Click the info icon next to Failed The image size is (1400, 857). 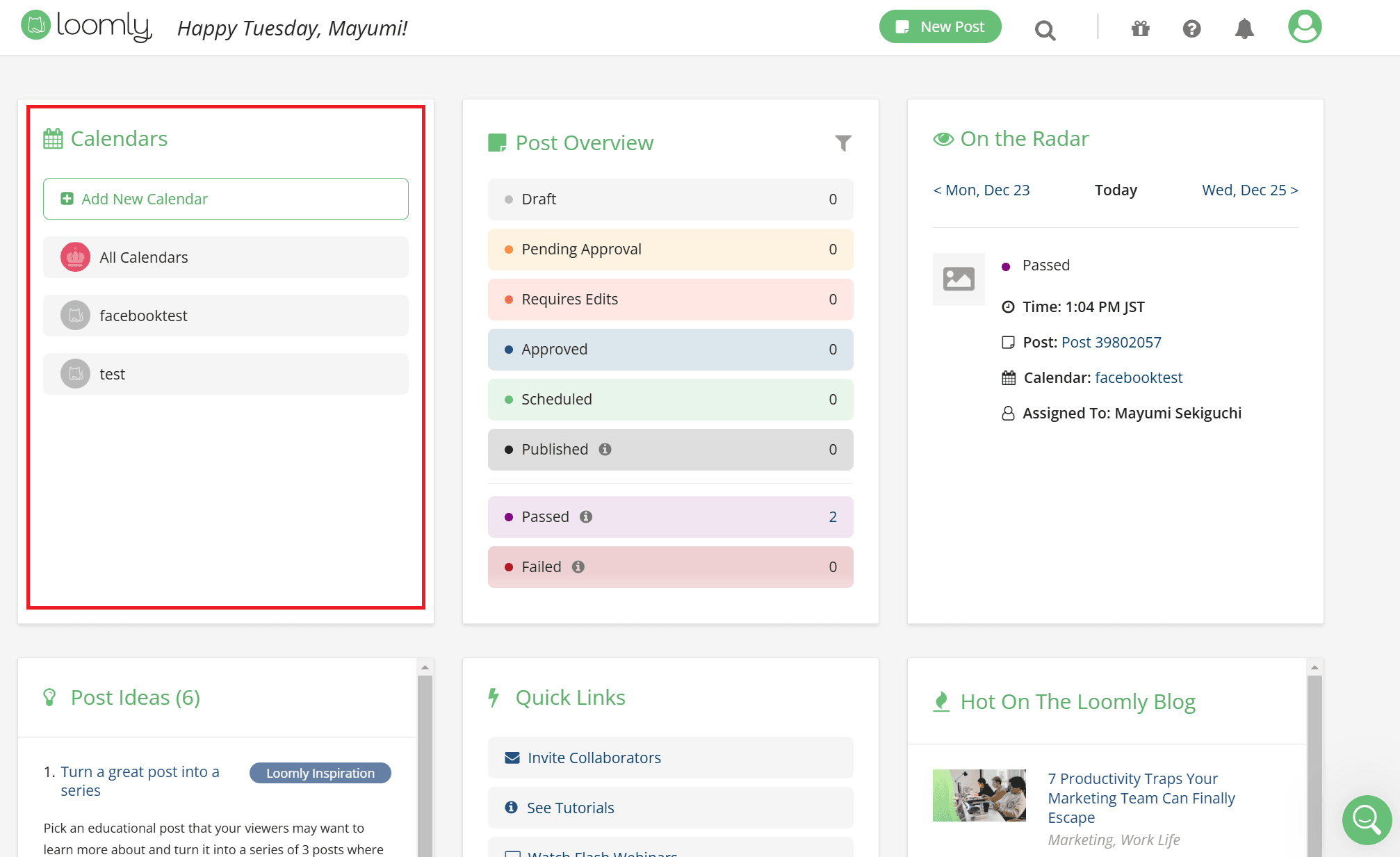[x=578, y=566]
